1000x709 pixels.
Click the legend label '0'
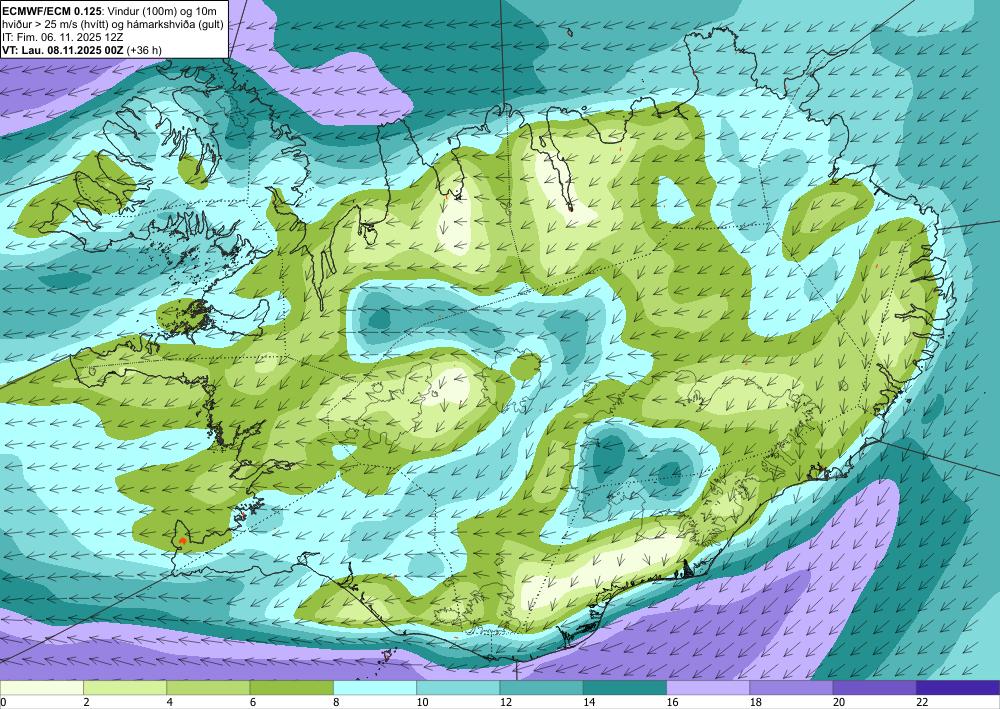click(3, 702)
